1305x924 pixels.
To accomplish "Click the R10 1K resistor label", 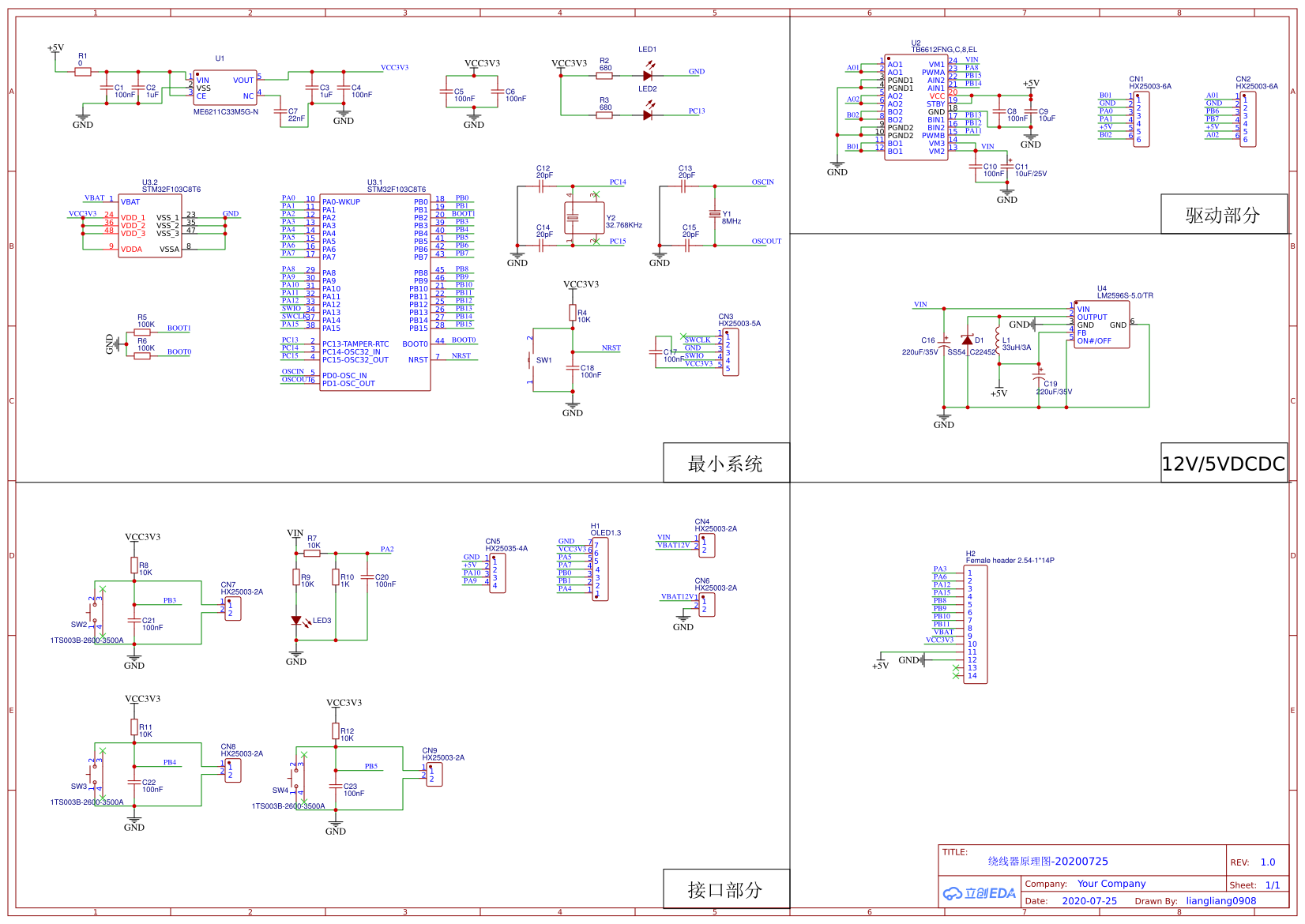I will (x=347, y=581).
